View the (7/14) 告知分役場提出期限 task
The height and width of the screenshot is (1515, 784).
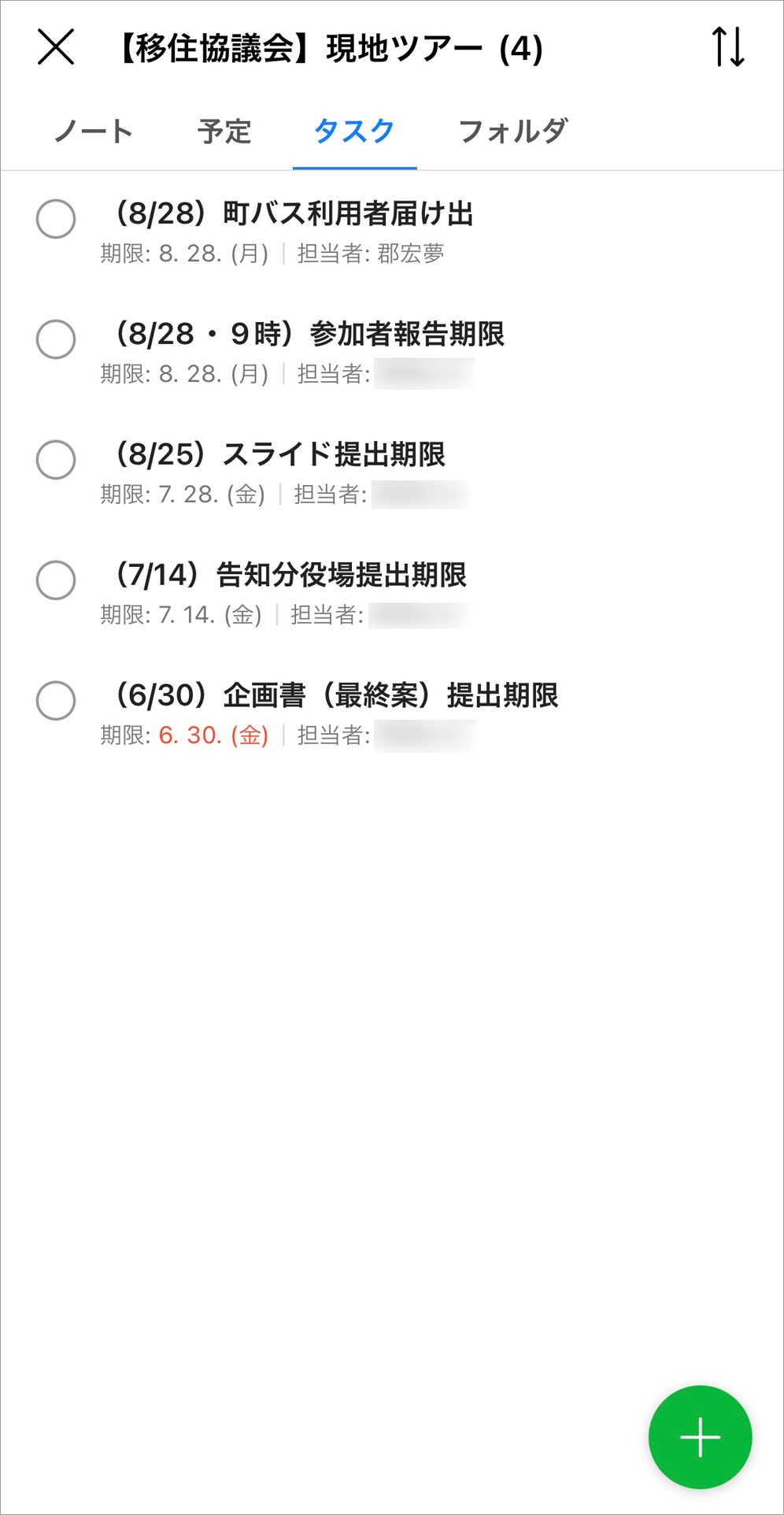[291, 576]
